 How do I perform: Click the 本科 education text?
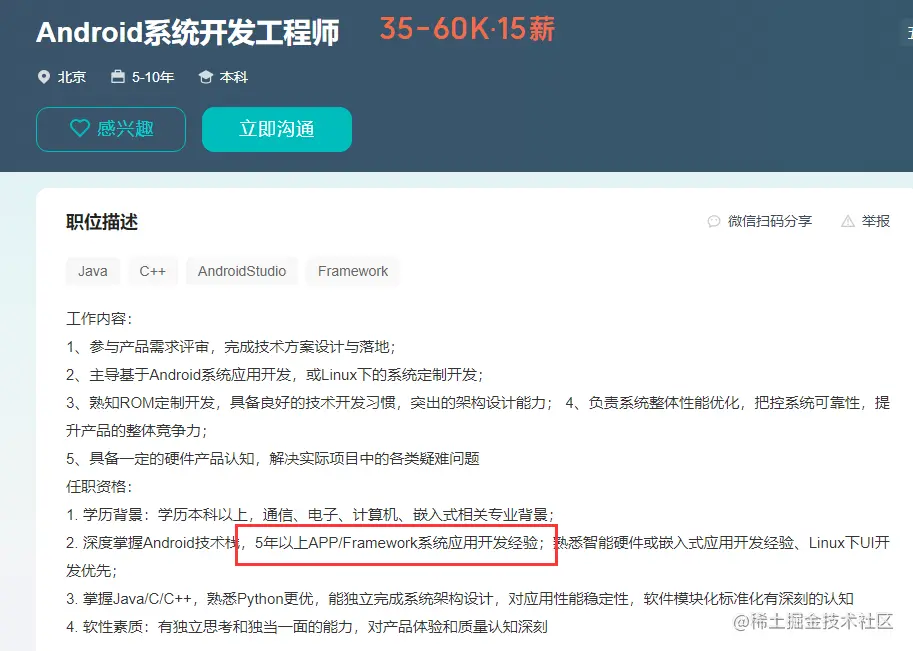pyautogui.click(x=233, y=77)
